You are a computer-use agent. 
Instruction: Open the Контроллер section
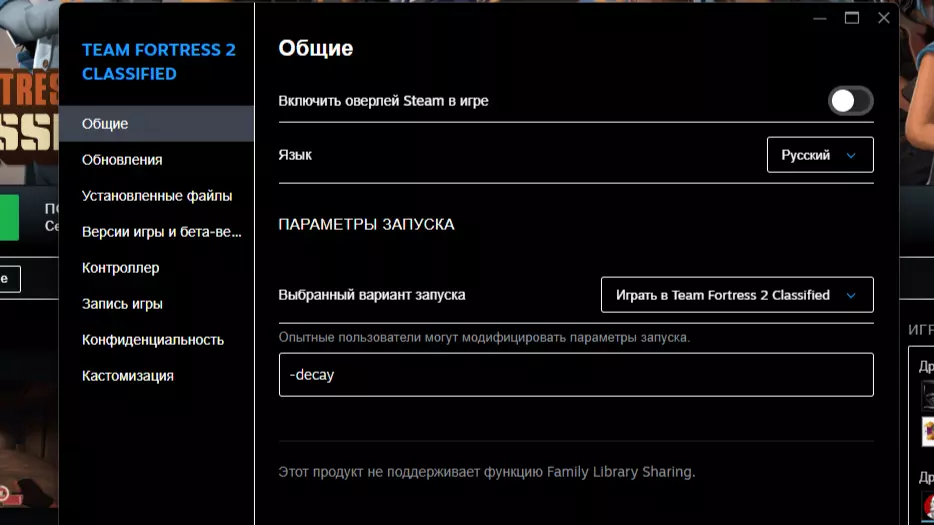coord(156,268)
